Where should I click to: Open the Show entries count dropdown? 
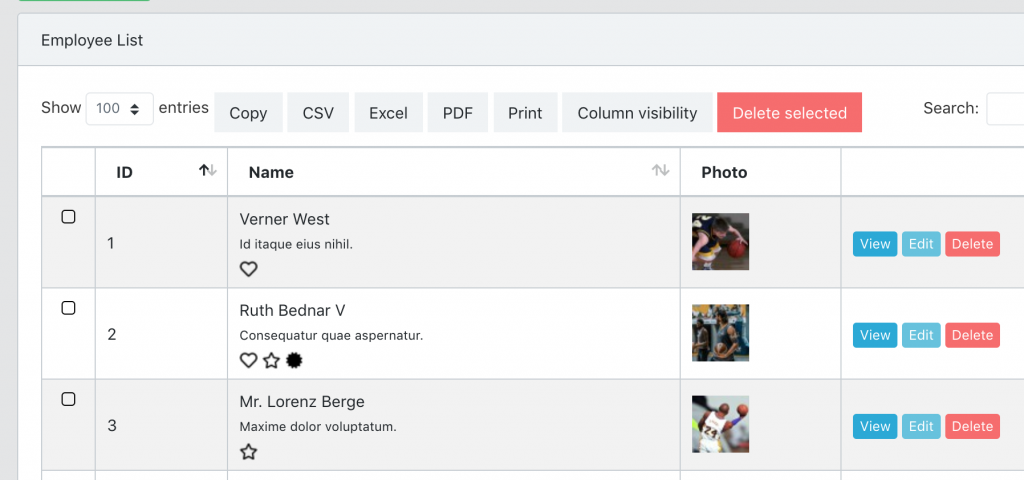tap(120, 109)
